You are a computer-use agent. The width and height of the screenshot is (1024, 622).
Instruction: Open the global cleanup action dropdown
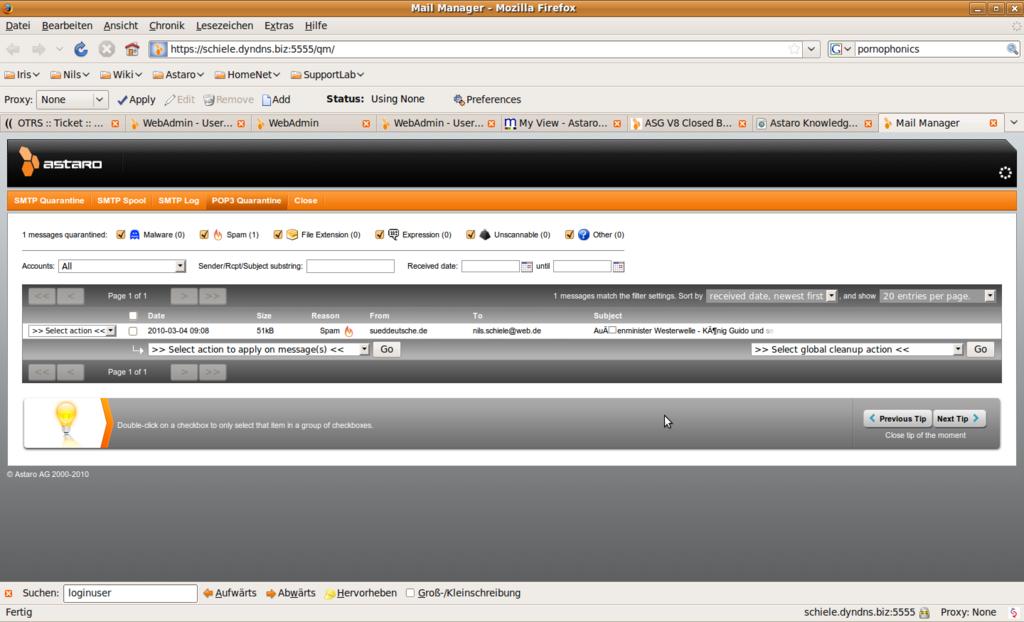[857, 350]
